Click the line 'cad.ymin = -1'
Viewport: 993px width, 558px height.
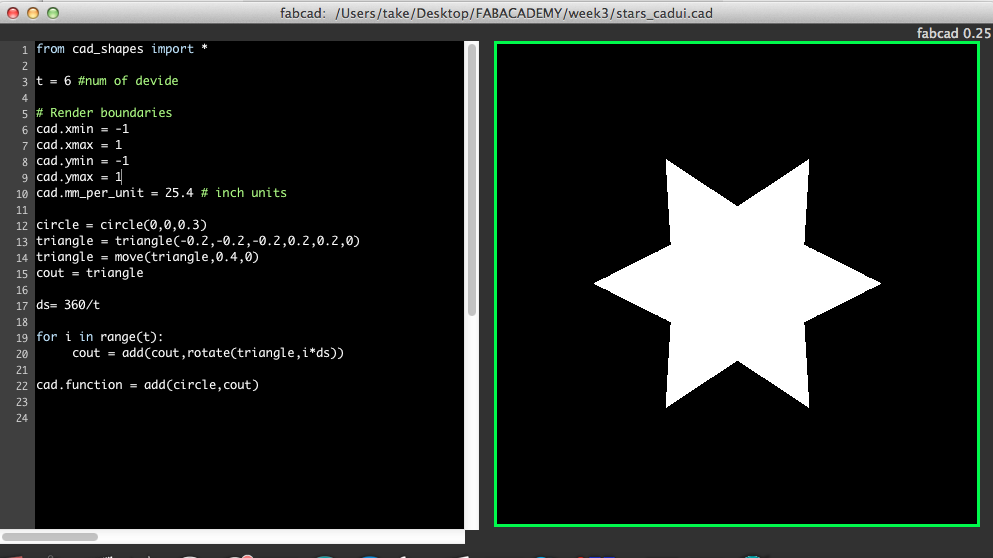click(82, 161)
